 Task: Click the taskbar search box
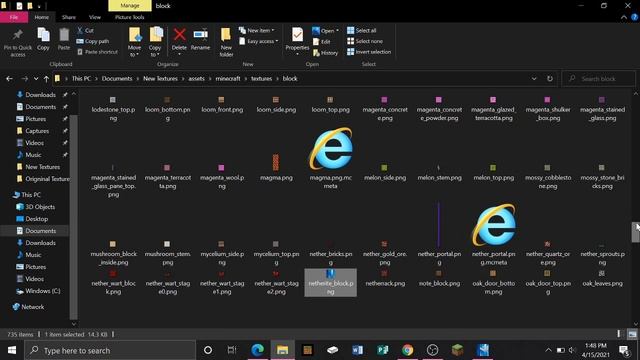pyautogui.click(x=110, y=350)
